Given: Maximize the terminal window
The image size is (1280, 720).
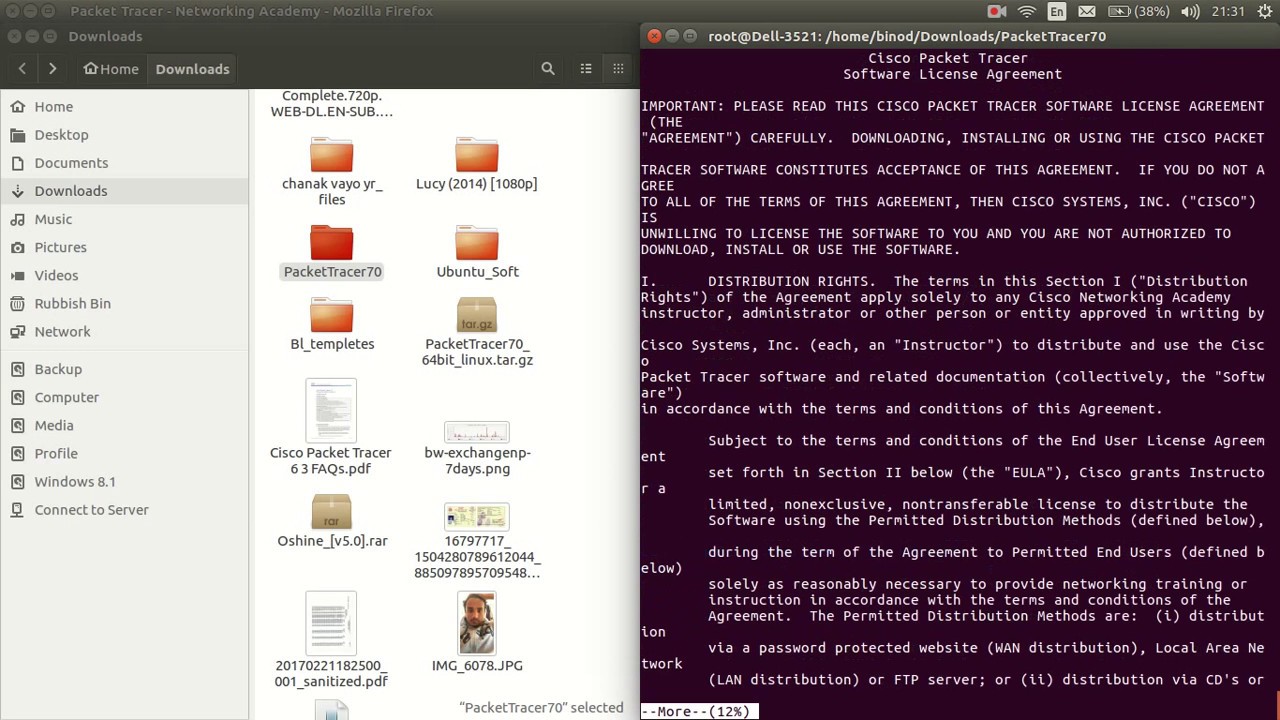Looking at the screenshot, I should 690,36.
